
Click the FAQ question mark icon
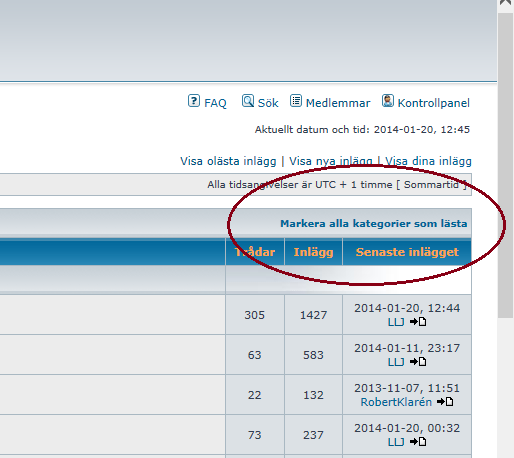point(194,101)
